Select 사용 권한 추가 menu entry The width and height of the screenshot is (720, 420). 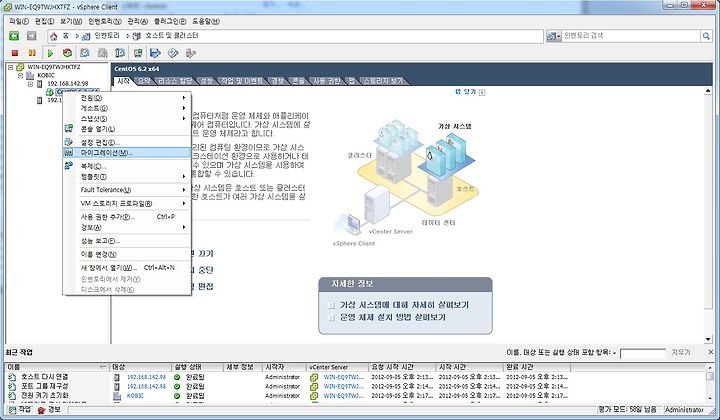click(x=127, y=217)
